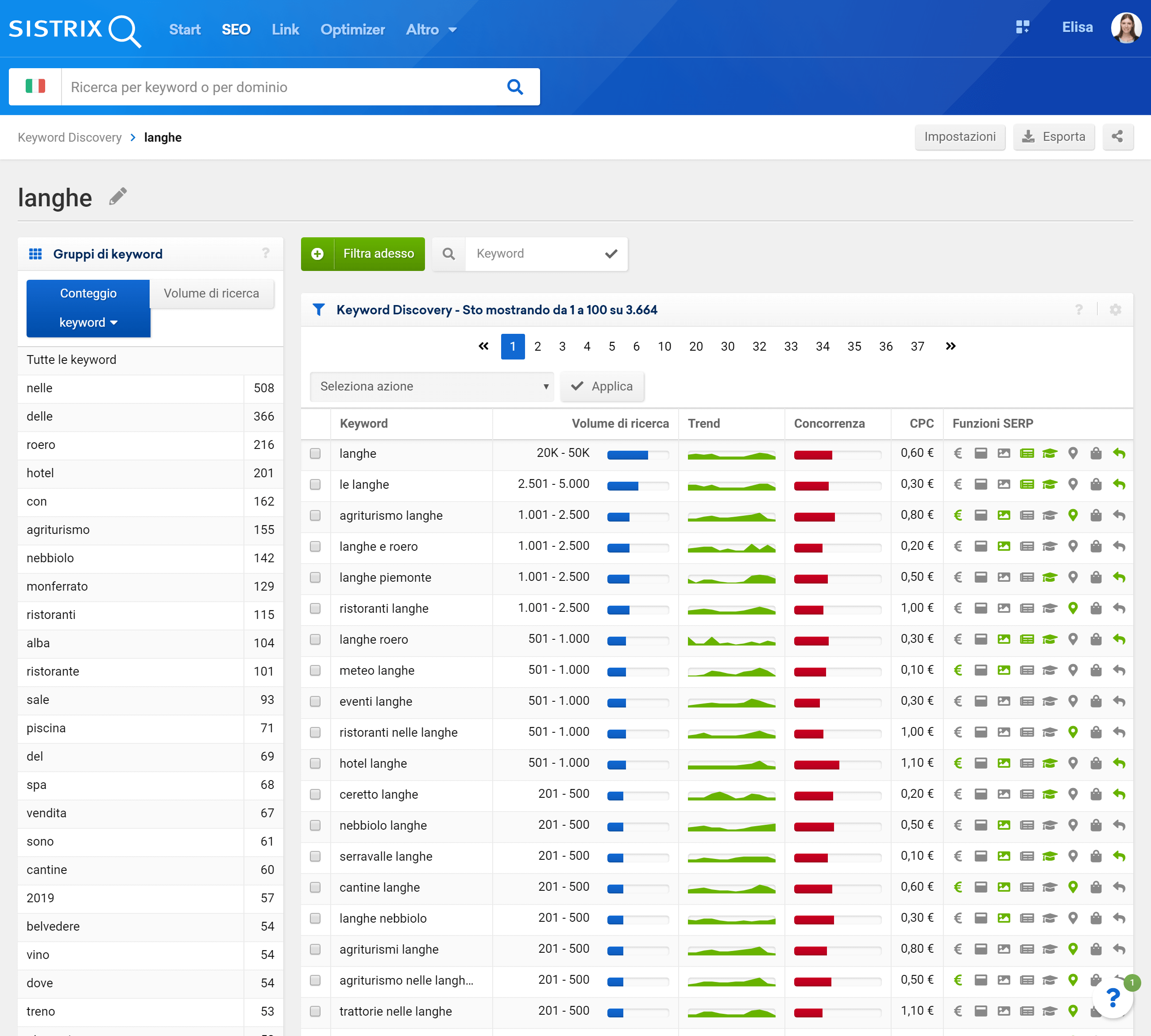Open the Seleziona azione dropdown
The image size is (1151, 1036).
[x=432, y=387]
